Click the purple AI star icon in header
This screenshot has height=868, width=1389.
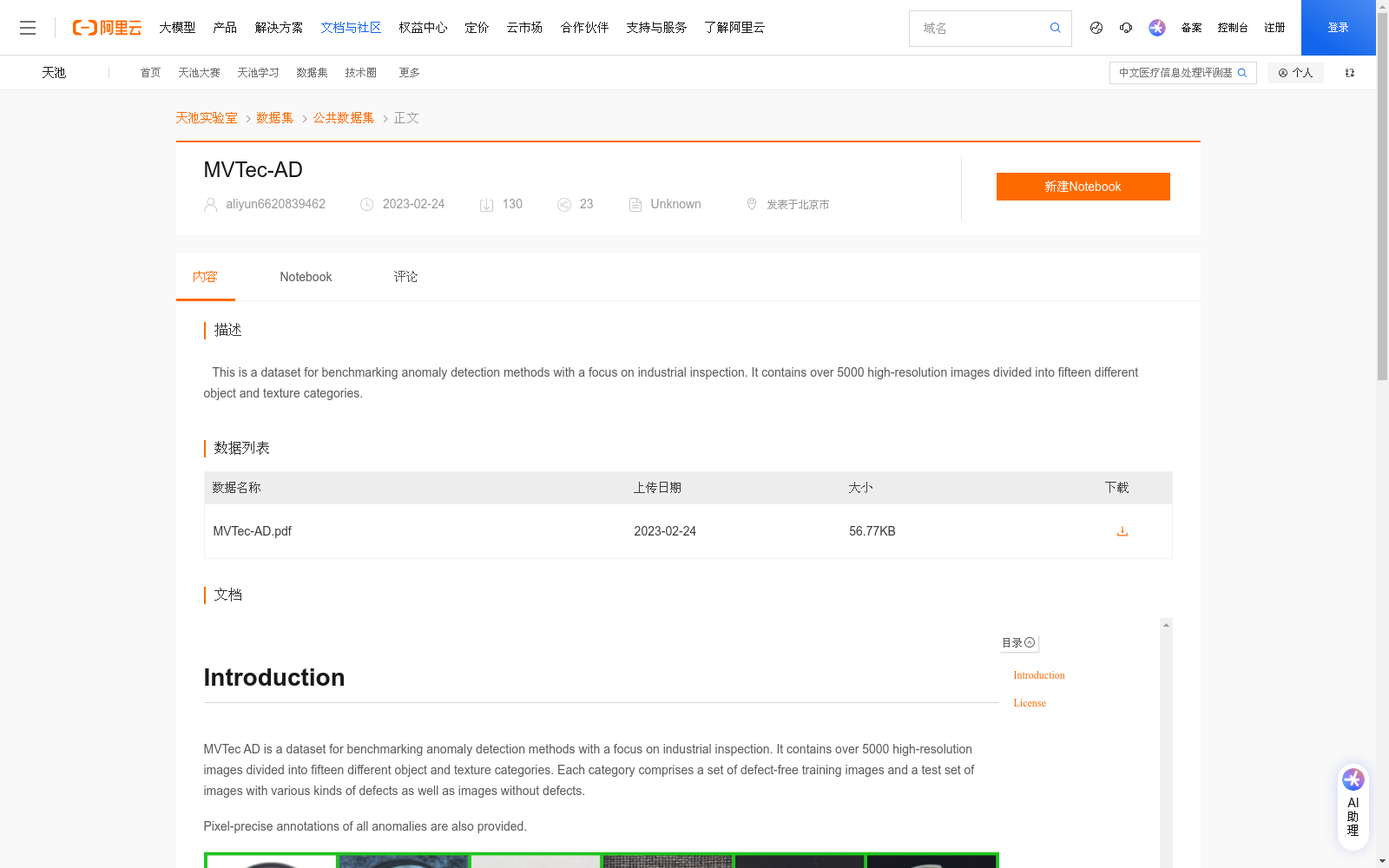coord(1157,28)
